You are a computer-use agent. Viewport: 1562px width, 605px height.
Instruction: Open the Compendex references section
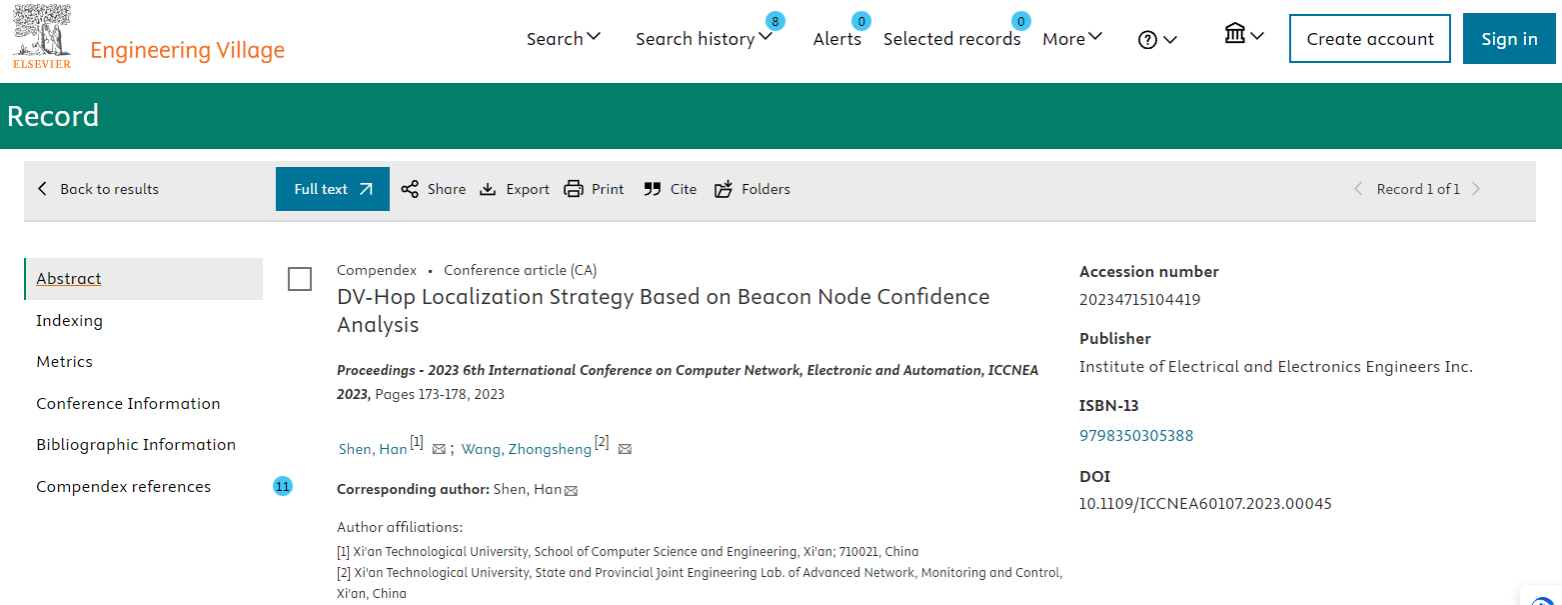pyautogui.click(x=124, y=487)
